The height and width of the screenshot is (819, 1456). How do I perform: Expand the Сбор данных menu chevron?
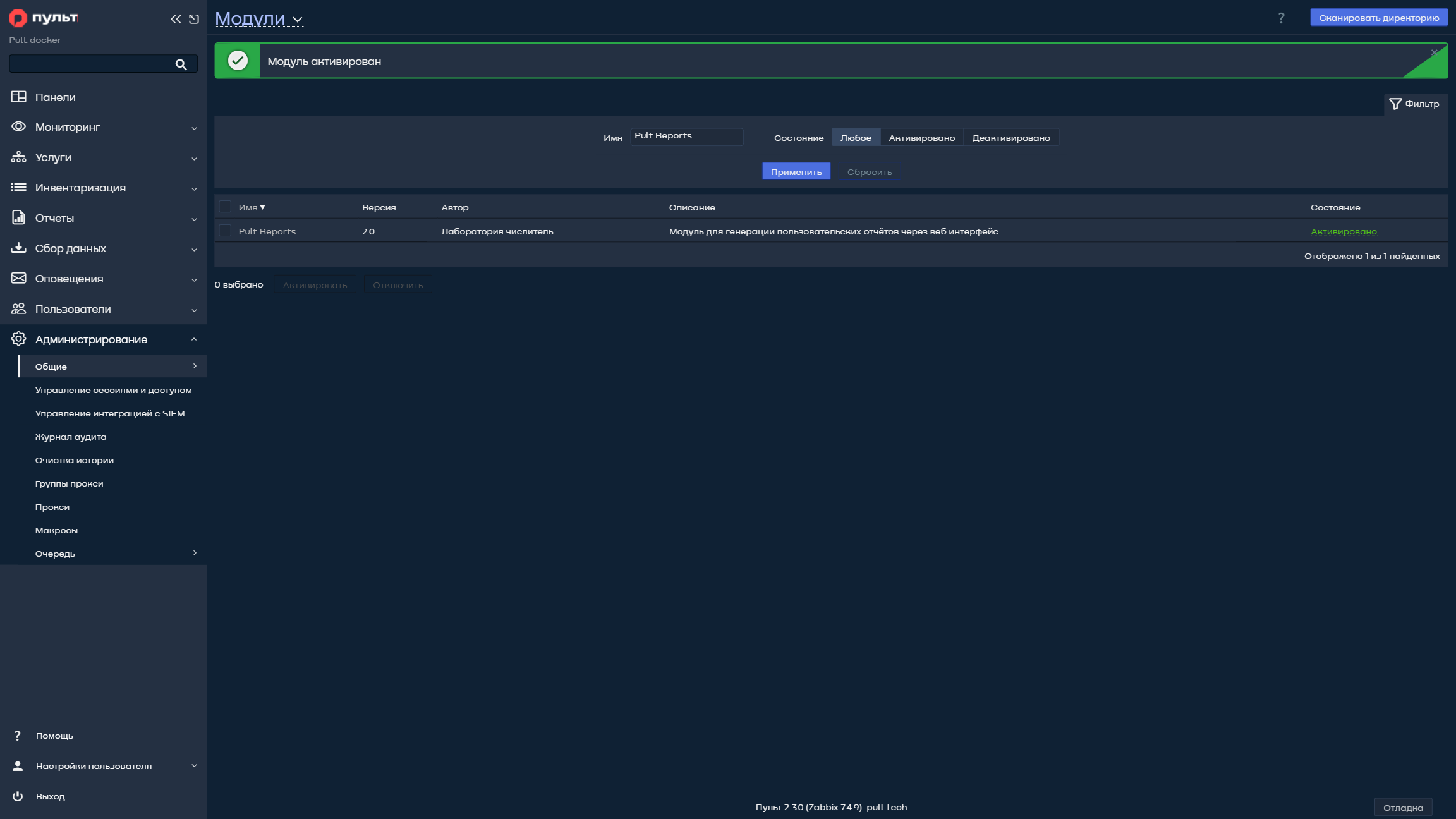[x=194, y=250]
